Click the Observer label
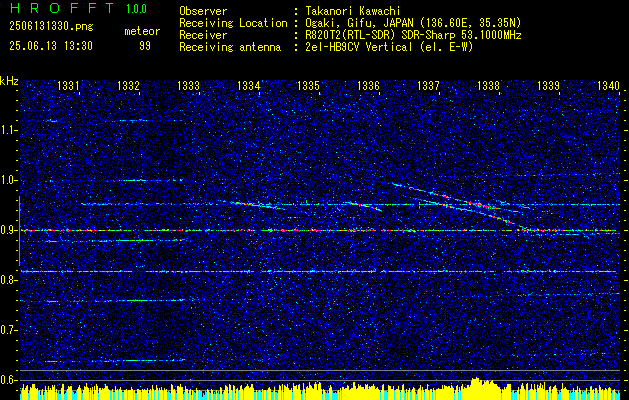The width and height of the screenshot is (629, 400). click(203, 11)
